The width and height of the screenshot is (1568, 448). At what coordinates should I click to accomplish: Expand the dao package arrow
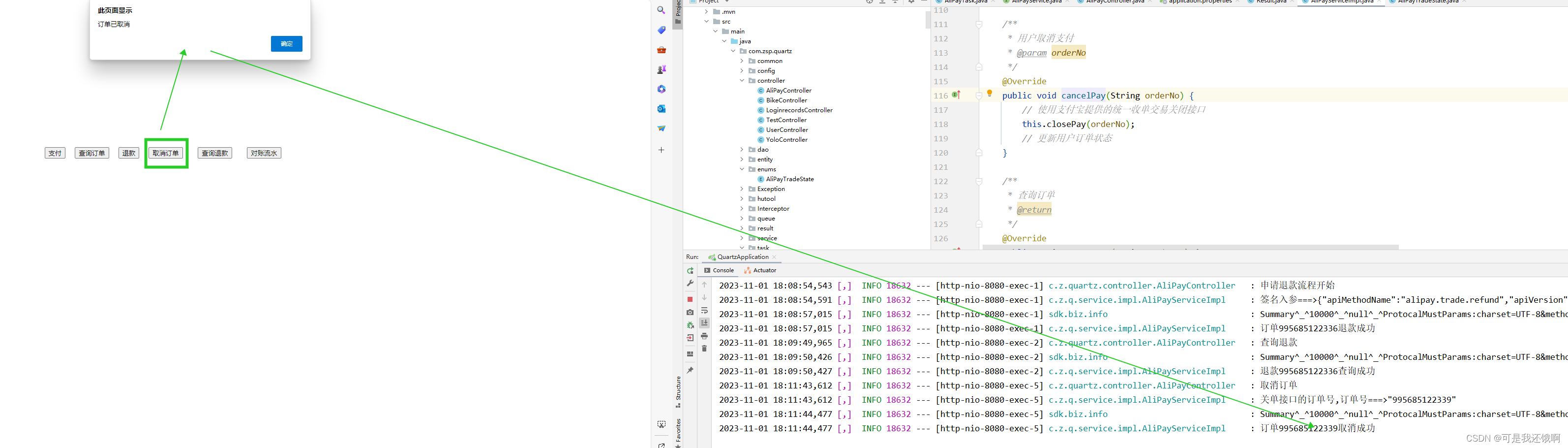point(742,149)
